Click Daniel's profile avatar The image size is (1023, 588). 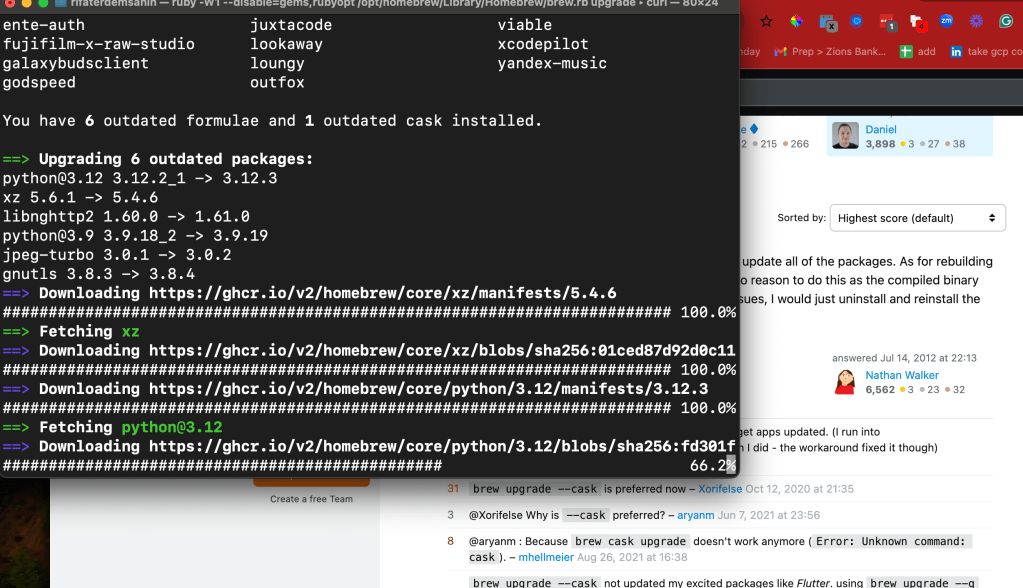(845, 136)
